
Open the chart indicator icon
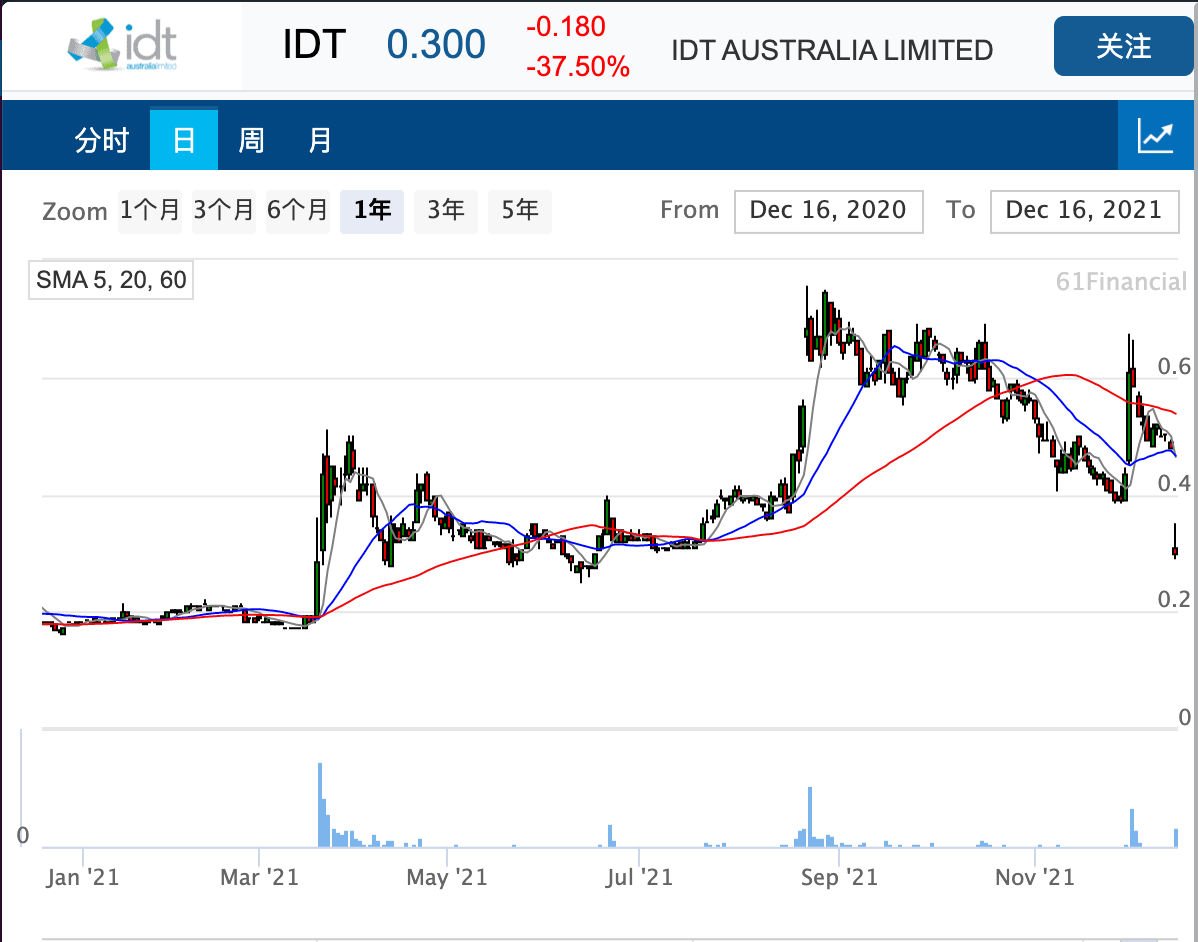tap(1154, 136)
